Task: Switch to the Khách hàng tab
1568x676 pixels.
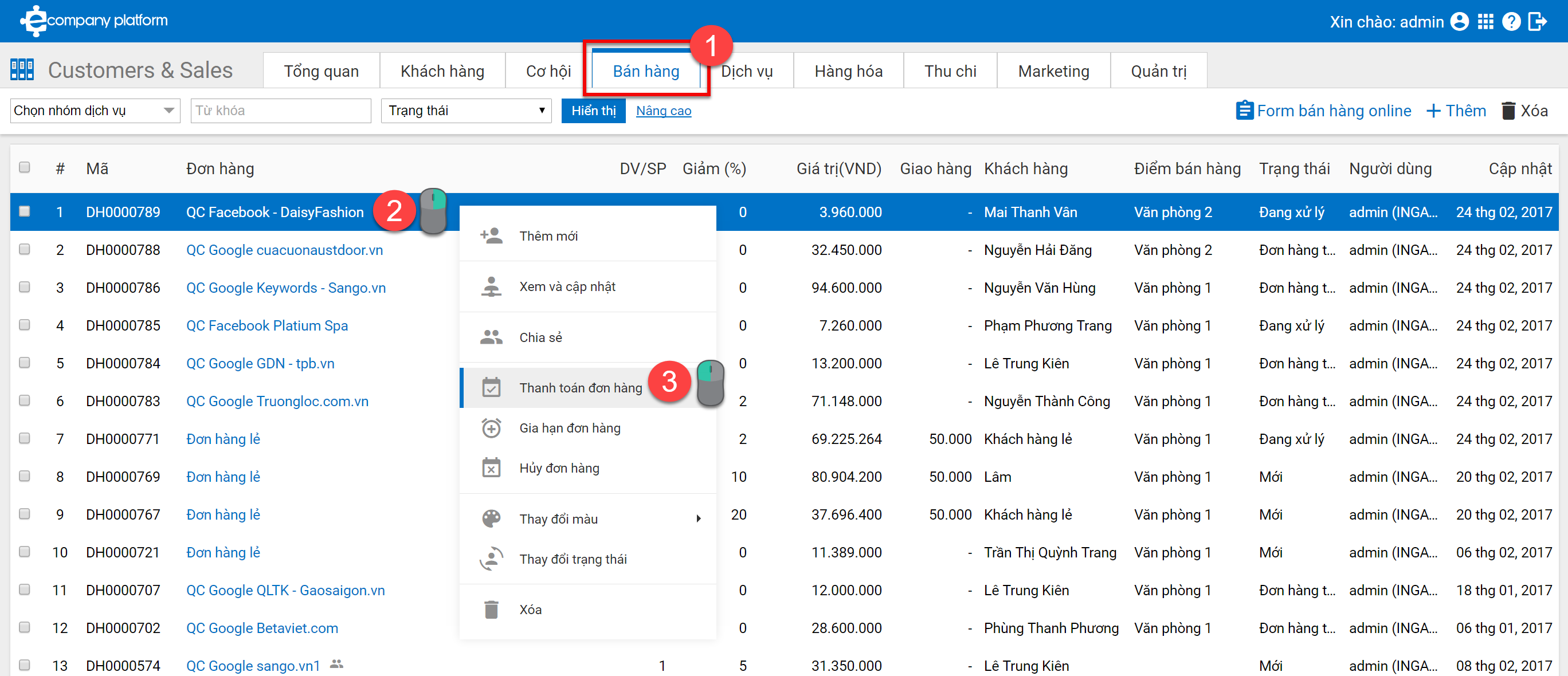Action: 442,71
